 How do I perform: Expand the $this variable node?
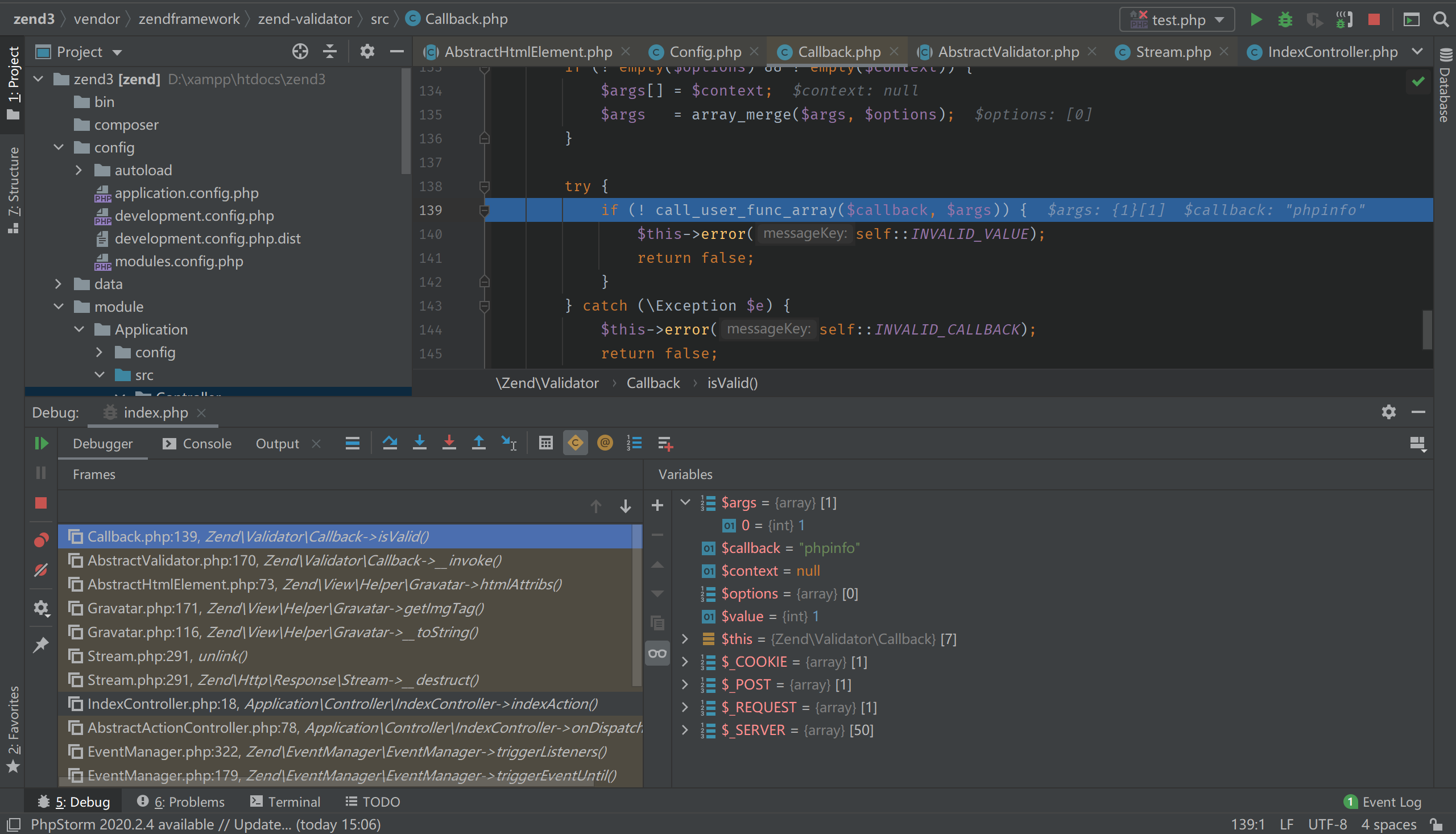pos(685,639)
